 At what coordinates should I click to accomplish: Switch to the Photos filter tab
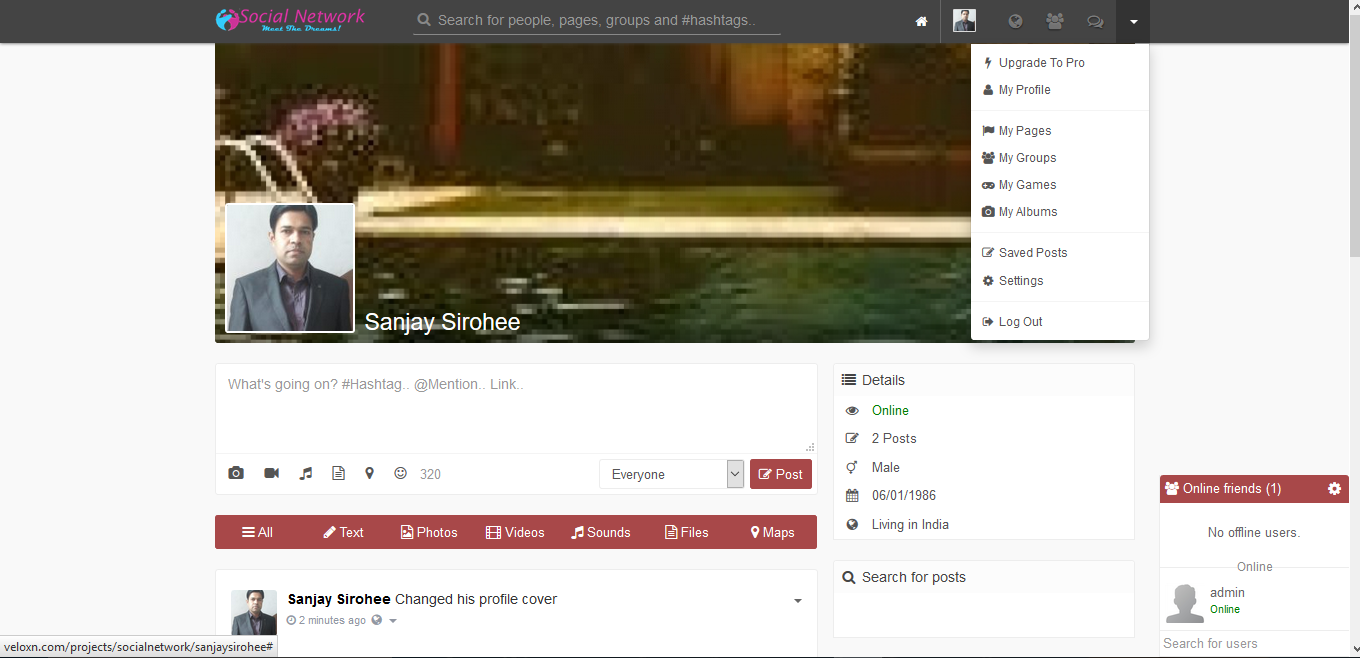point(429,532)
